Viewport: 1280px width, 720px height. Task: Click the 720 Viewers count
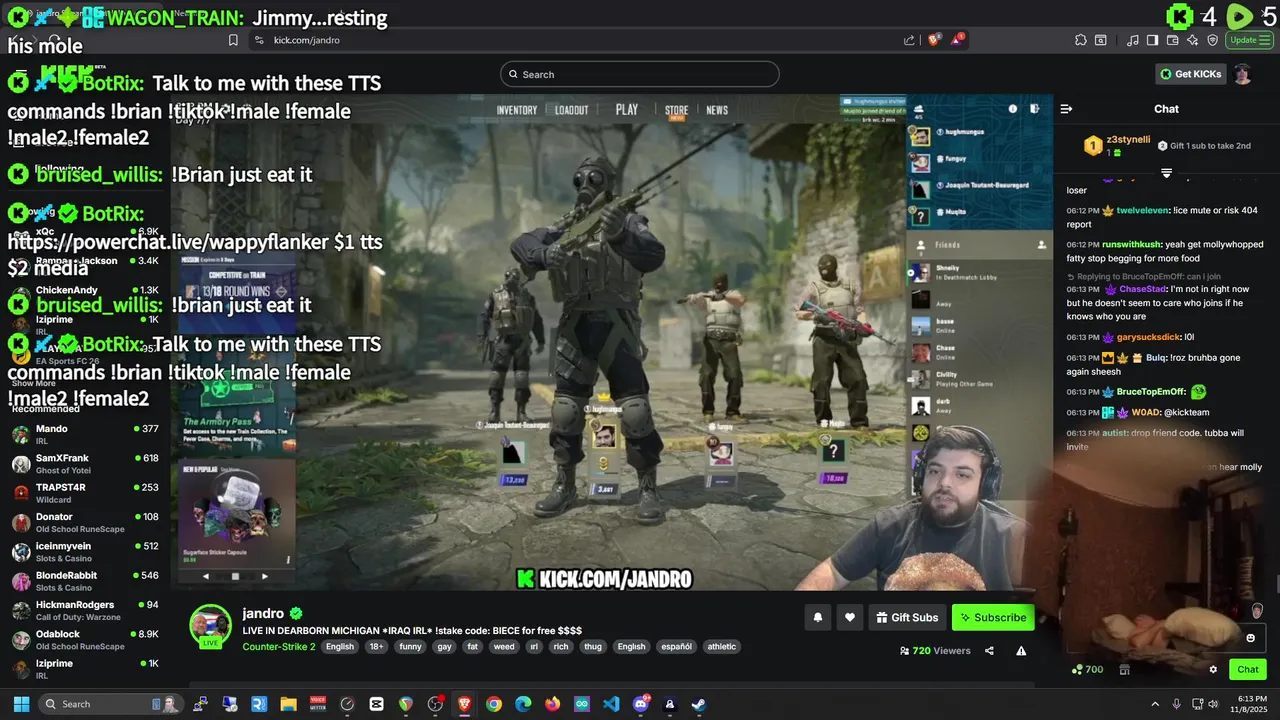[935, 651]
